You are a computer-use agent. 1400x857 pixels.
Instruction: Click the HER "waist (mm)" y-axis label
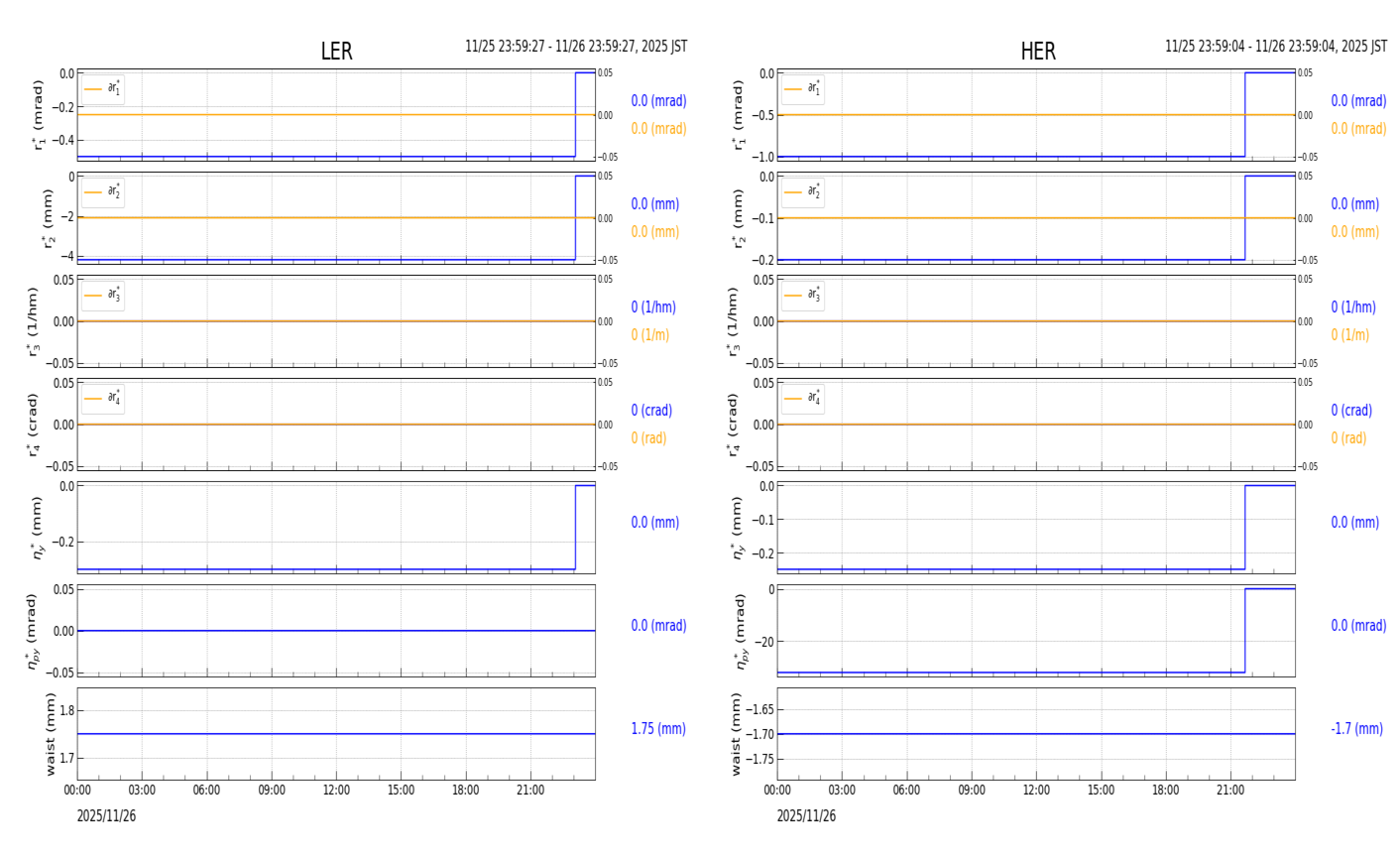pos(736,734)
